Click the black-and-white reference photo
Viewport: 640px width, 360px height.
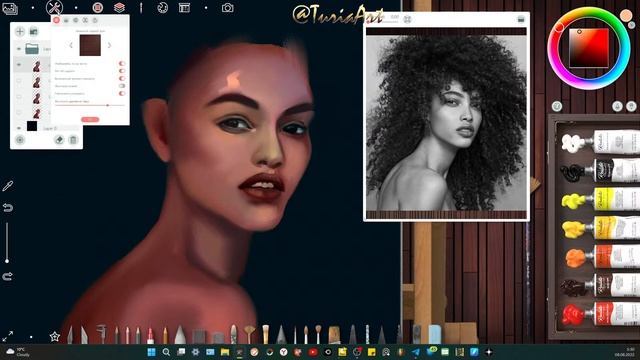click(446, 123)
